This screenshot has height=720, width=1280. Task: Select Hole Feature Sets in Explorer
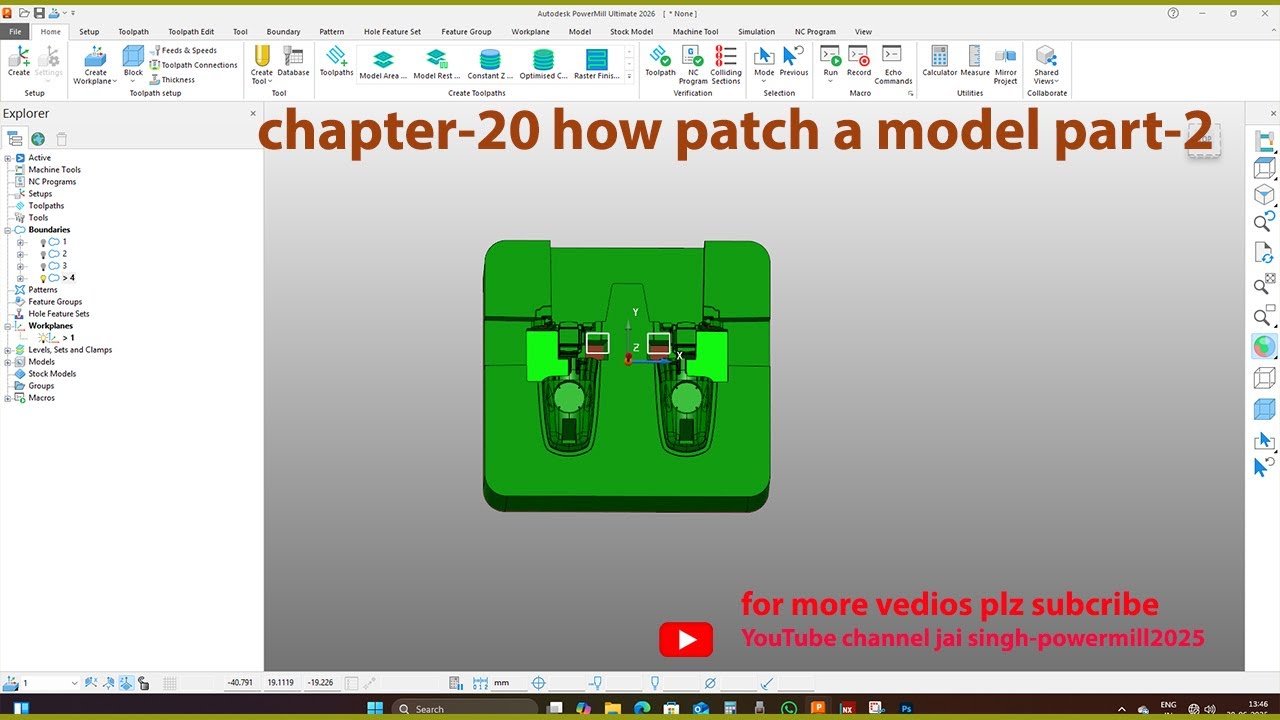(x=59, y=314)
